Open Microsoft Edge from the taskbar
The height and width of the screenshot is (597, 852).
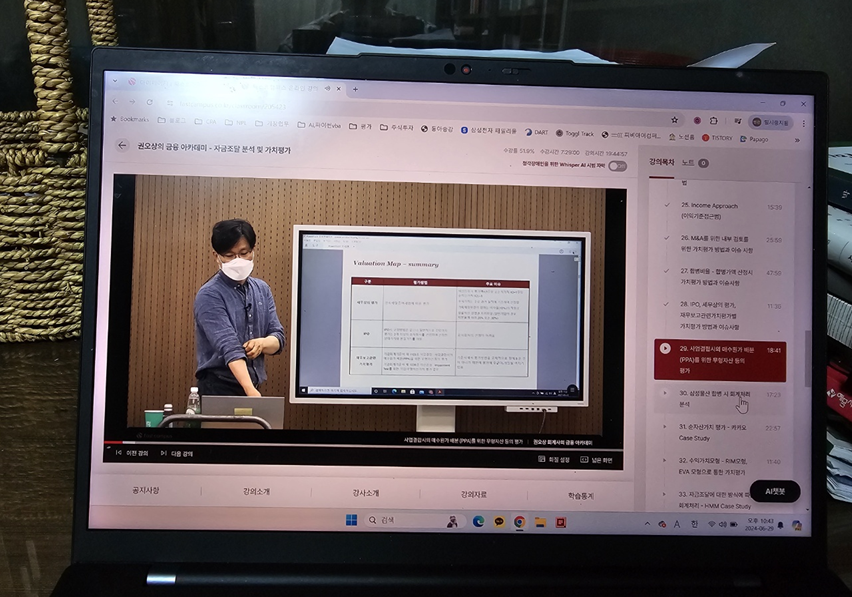[x=478, y=521]
